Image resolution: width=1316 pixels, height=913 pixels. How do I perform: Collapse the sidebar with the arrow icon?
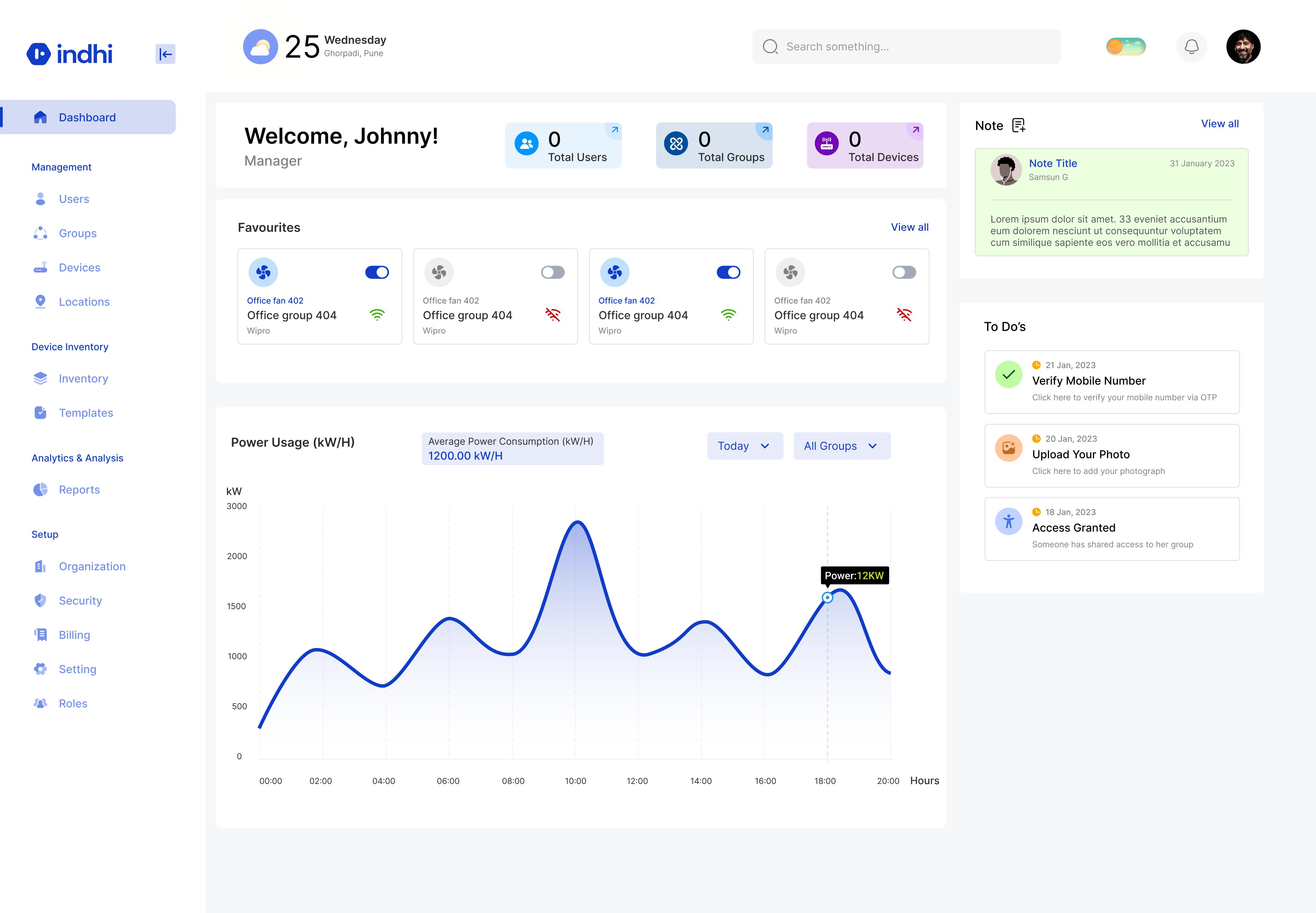coord(165,54)
